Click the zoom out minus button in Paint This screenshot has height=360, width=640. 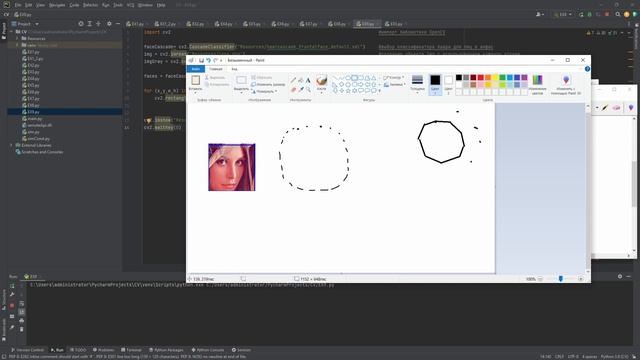point(540,279)
